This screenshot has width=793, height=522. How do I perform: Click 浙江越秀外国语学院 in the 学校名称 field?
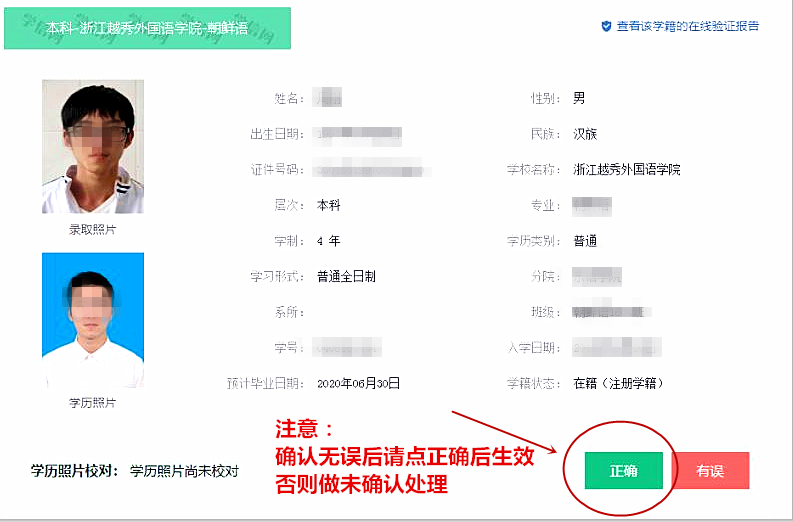pyautogui.click(x=627, y=169)
